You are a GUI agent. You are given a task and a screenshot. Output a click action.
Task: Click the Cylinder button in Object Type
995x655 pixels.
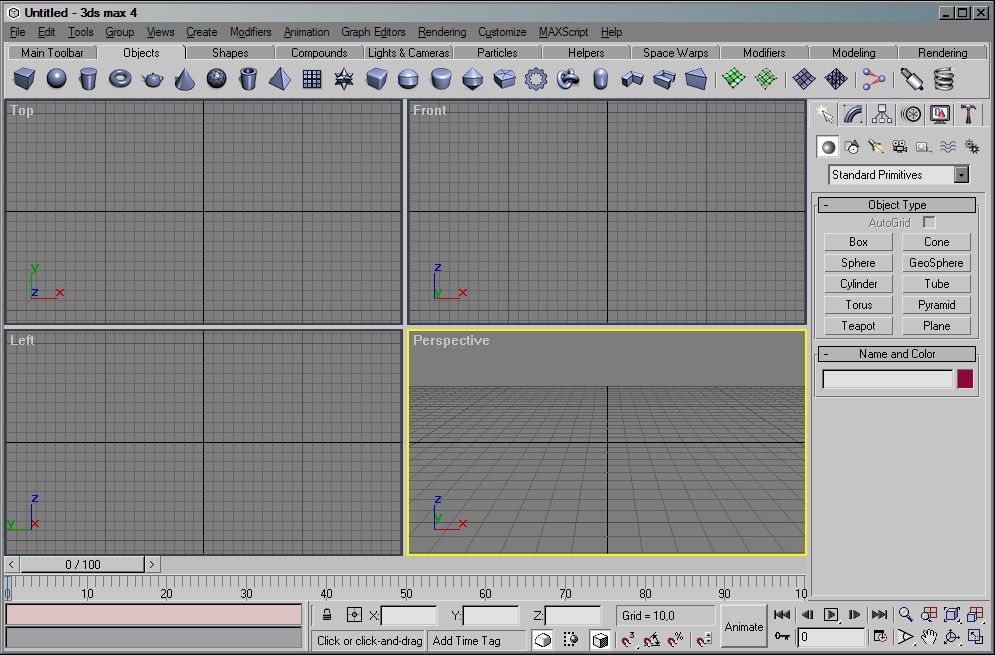pos(858,284)
